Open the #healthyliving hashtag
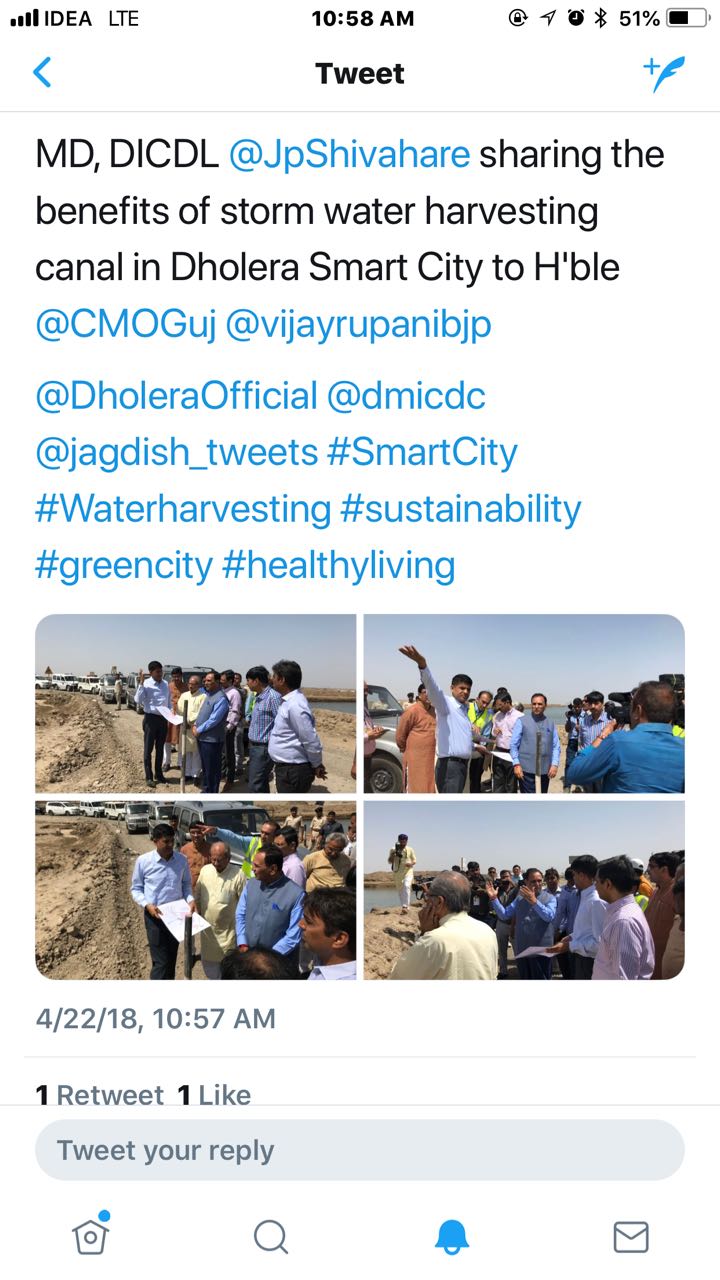 339,566
